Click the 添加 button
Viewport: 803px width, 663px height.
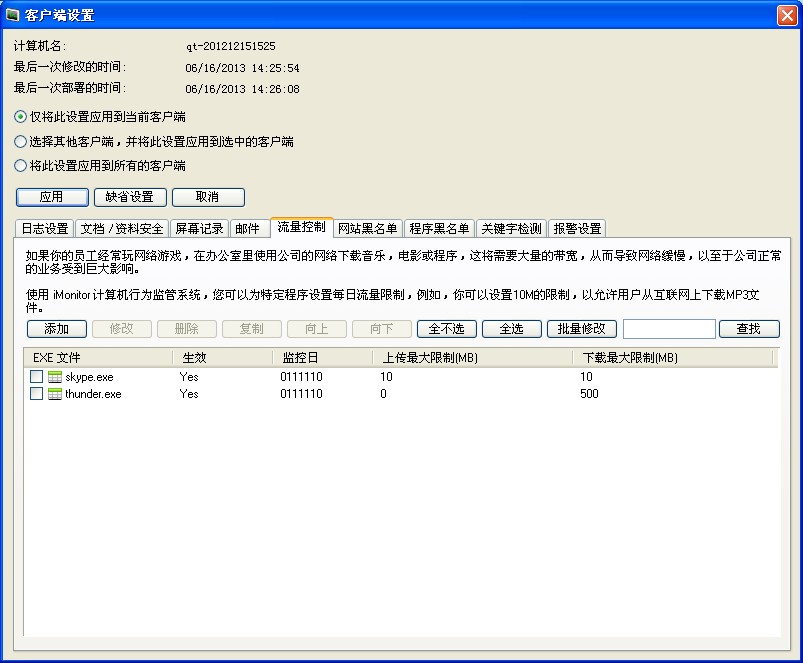57,329
